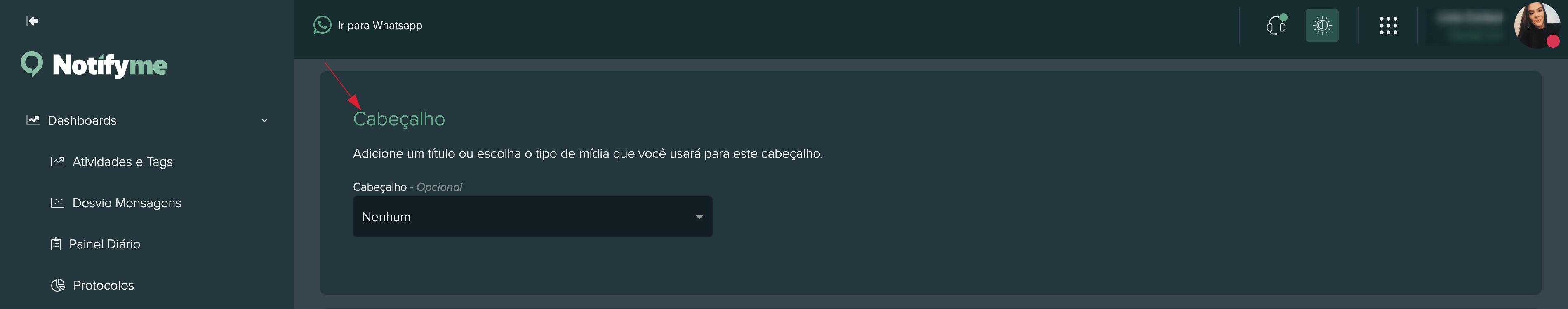Image resolution: width=1568 pixels, height=309 pixels.
Task: Click the Painel Diário clipboard icon
Action: tap(56, 245)
